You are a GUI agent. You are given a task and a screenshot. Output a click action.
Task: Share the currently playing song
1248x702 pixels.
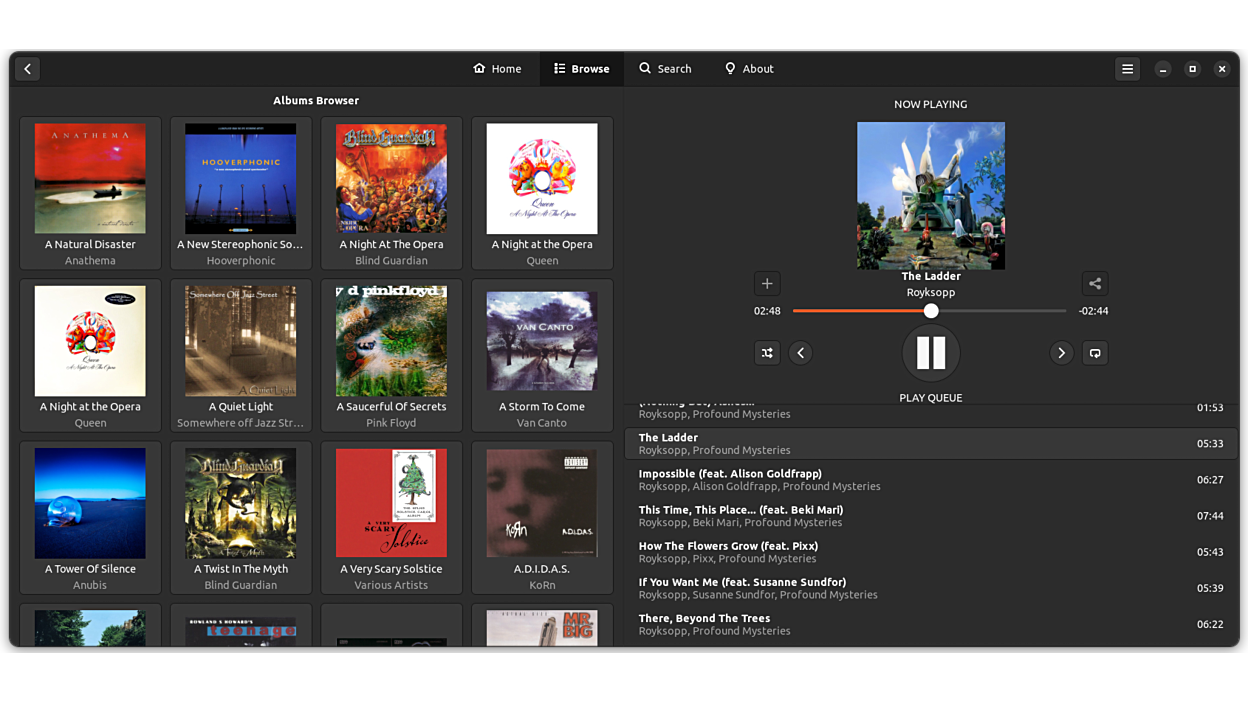click(x=1095, y=283)
